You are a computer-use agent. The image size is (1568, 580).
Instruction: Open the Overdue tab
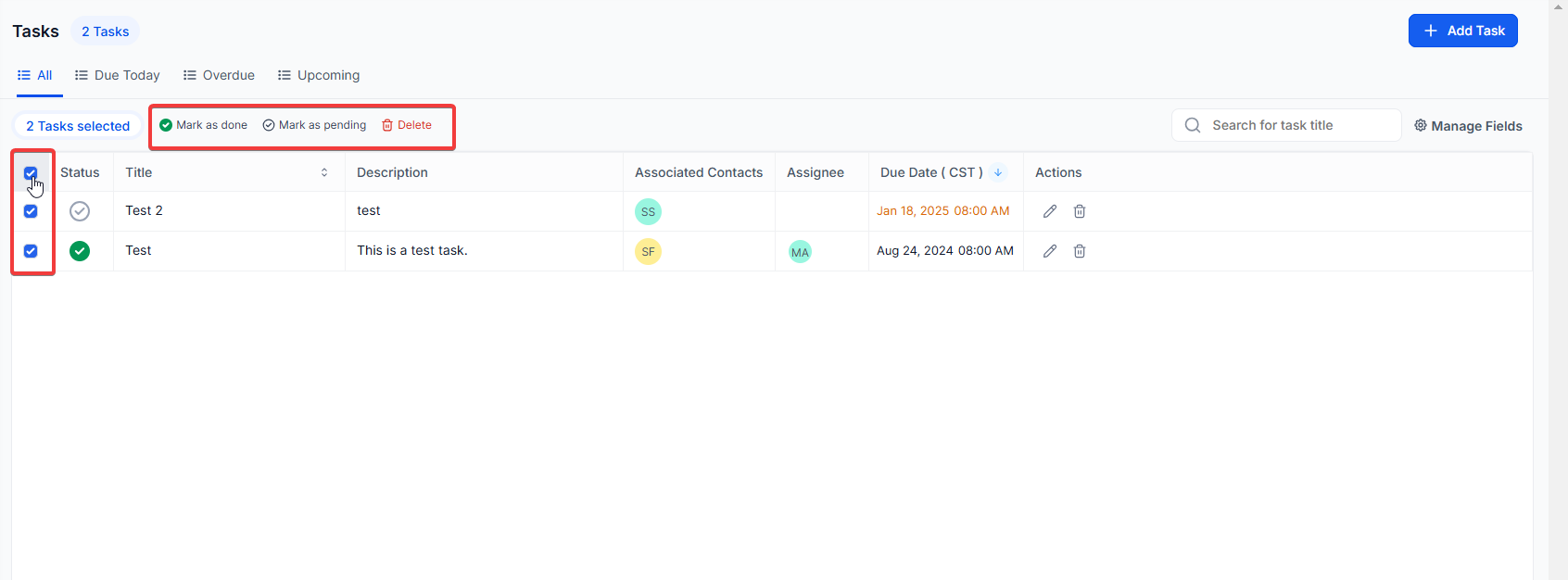point(219,75)
